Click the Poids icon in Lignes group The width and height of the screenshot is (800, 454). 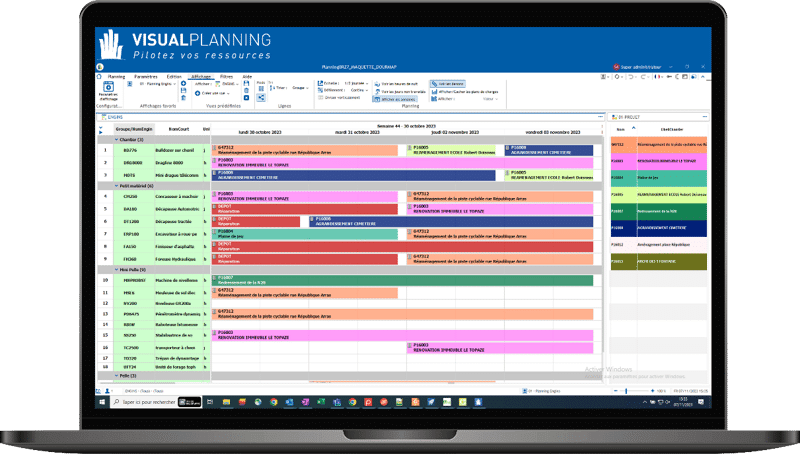pyautogui.click(x=261, y=88)
